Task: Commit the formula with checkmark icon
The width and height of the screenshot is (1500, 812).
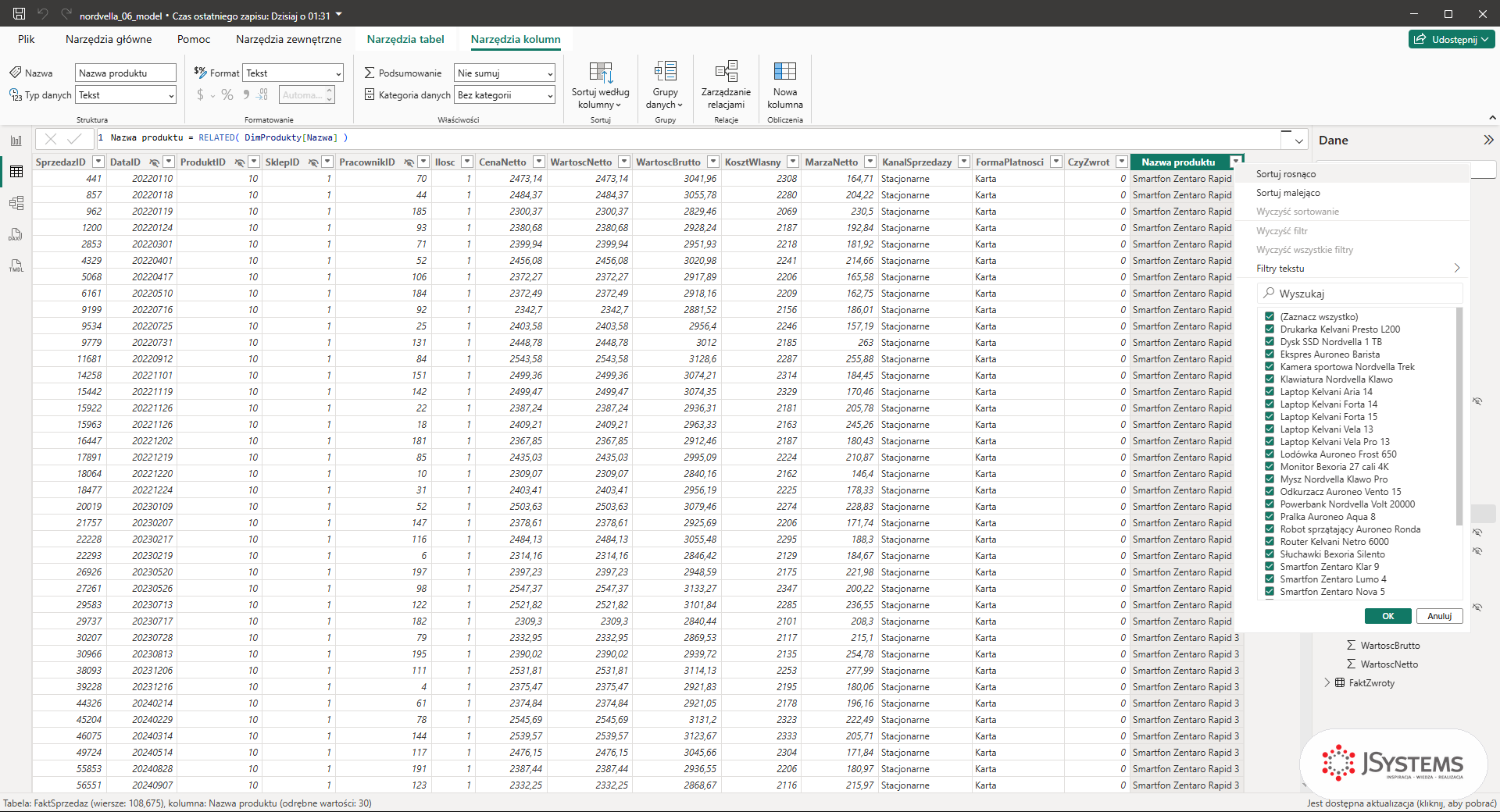Action: coord(74,139)
